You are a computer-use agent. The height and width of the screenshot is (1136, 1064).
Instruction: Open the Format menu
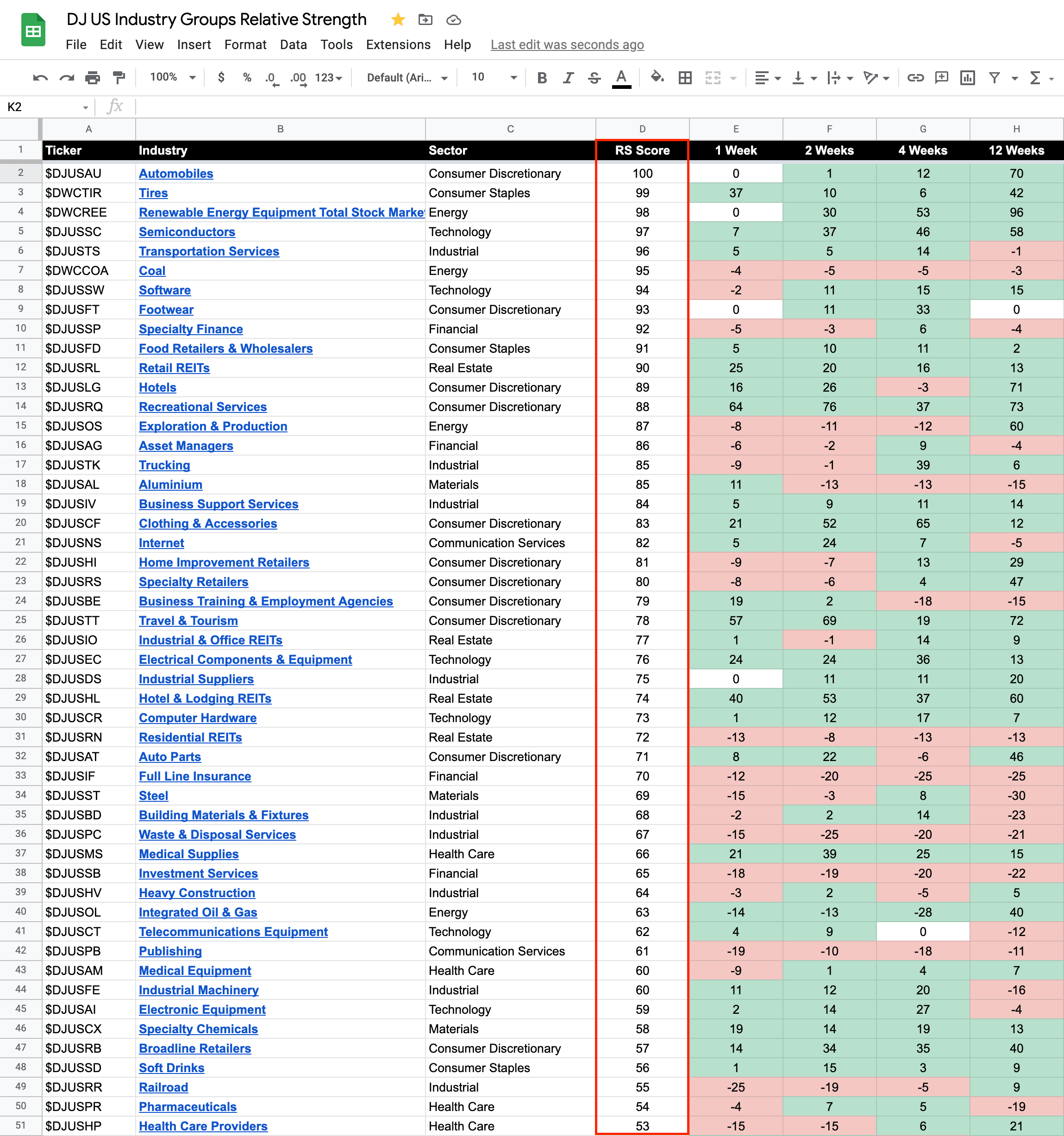(x=245, y=44)
